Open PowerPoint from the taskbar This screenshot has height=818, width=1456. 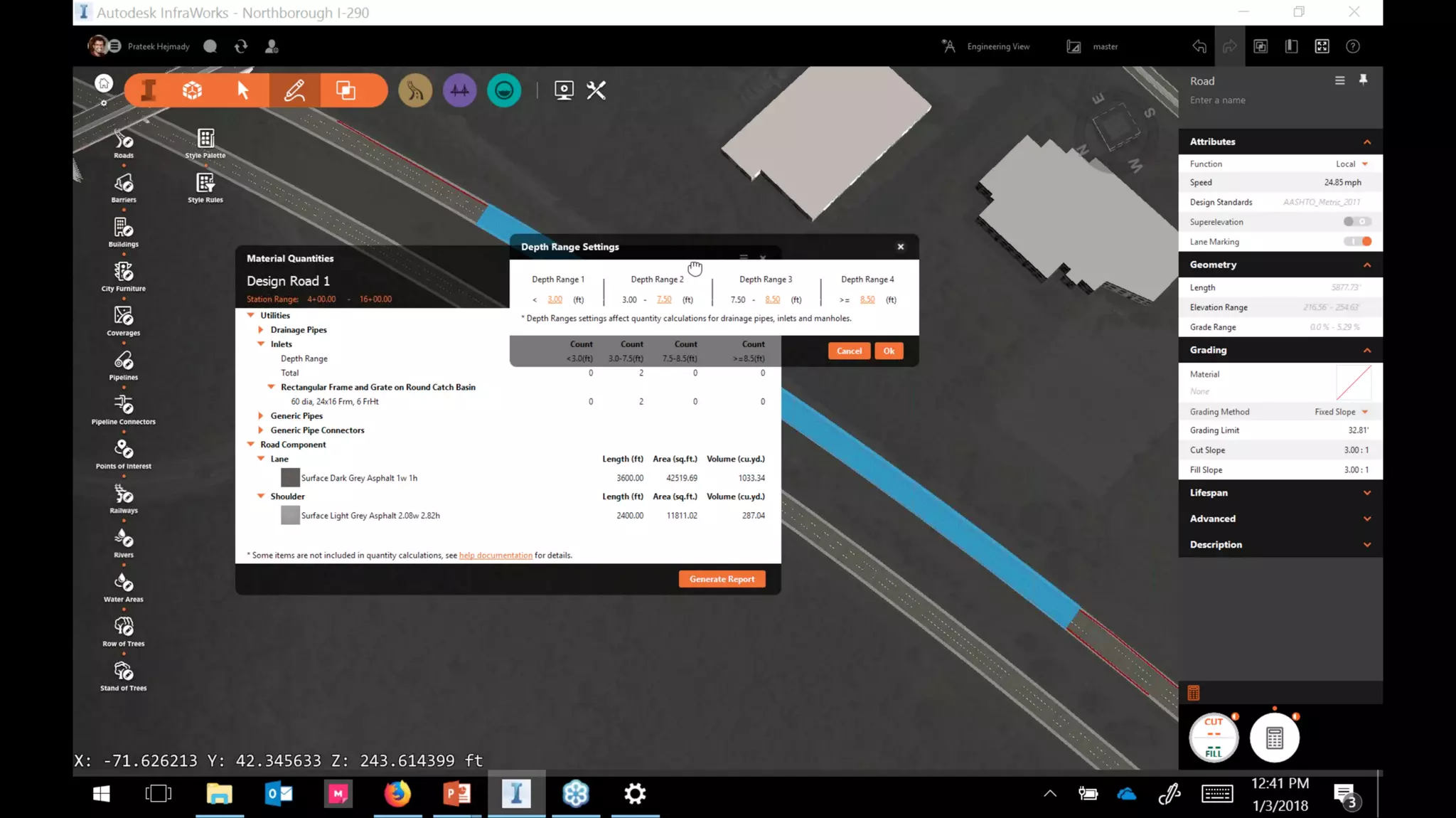(456, 794)
